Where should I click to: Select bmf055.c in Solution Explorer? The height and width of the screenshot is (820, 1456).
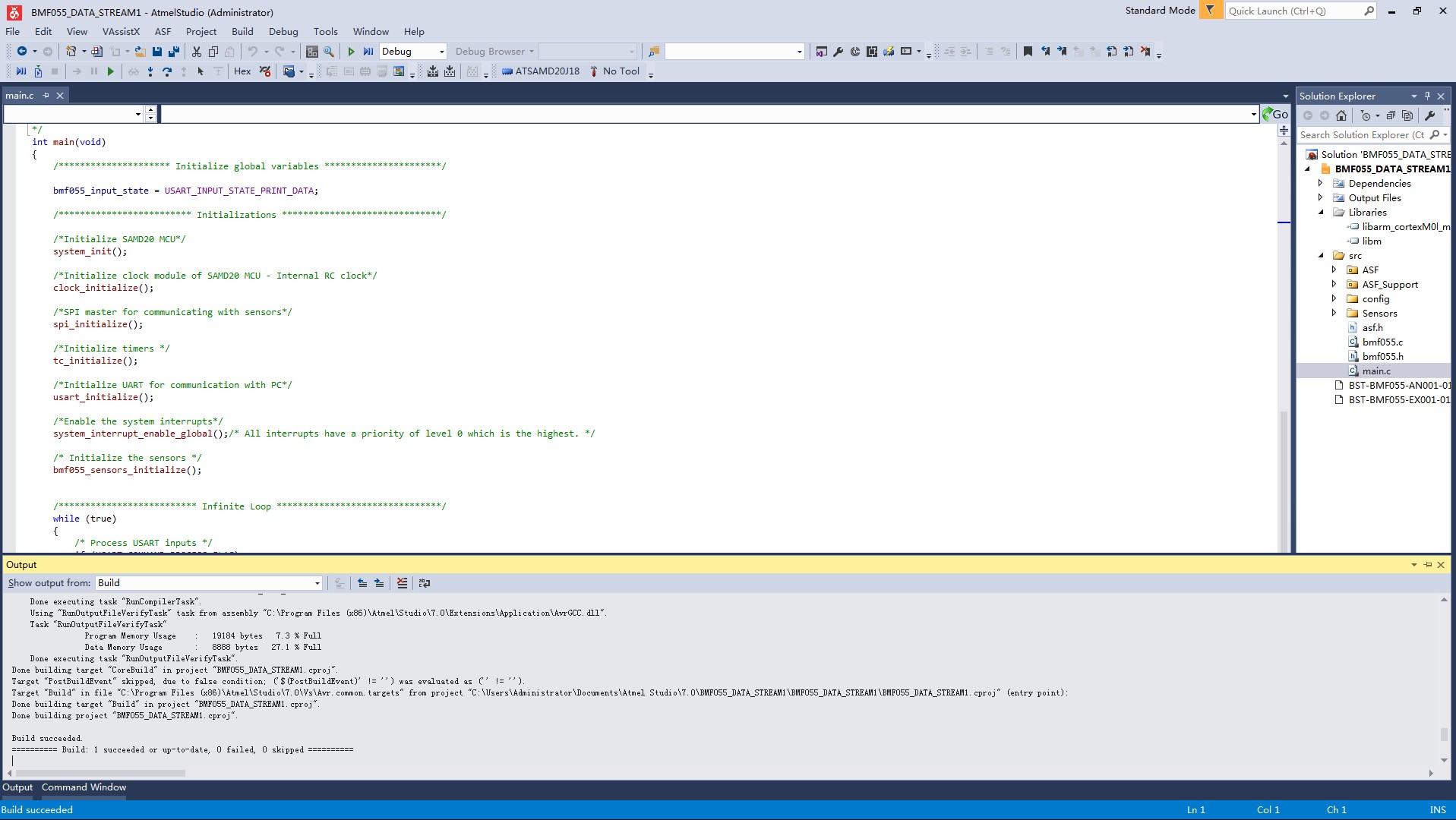tap(1382, 342)
